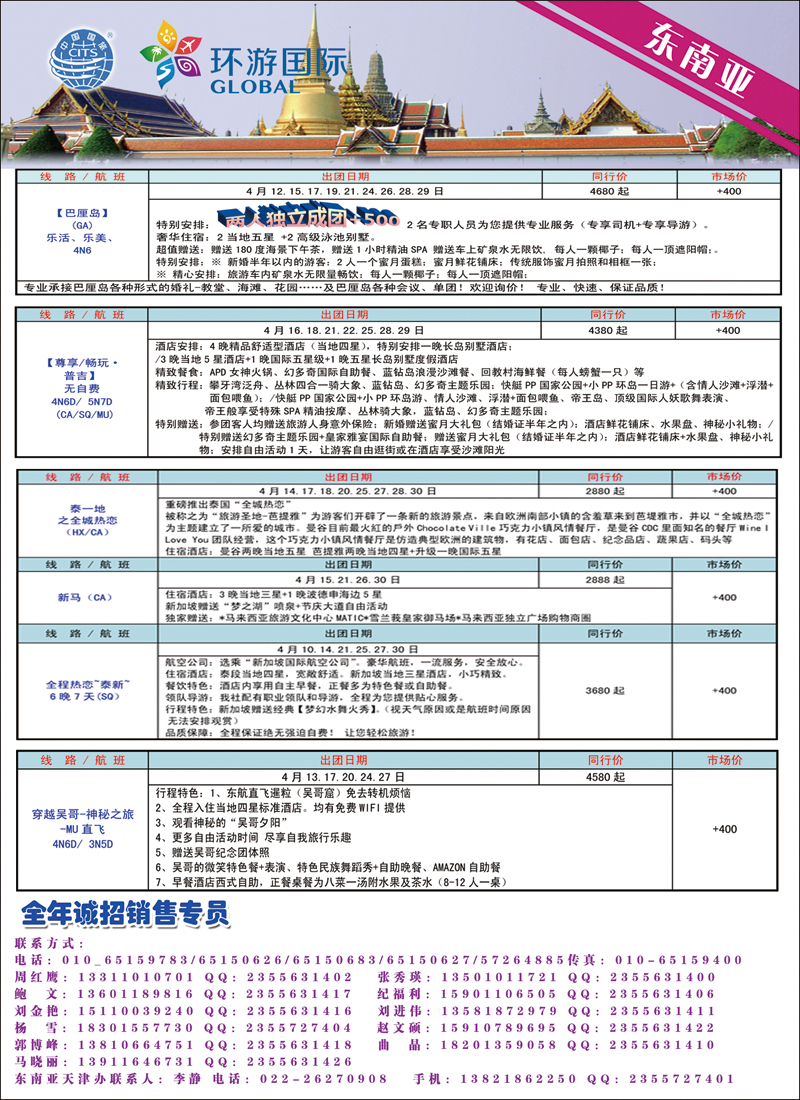Select dates 4月15.21.26.30日
Viewport: 800px width, 1100px height.
pyautogui.click(x=348, y=580)
